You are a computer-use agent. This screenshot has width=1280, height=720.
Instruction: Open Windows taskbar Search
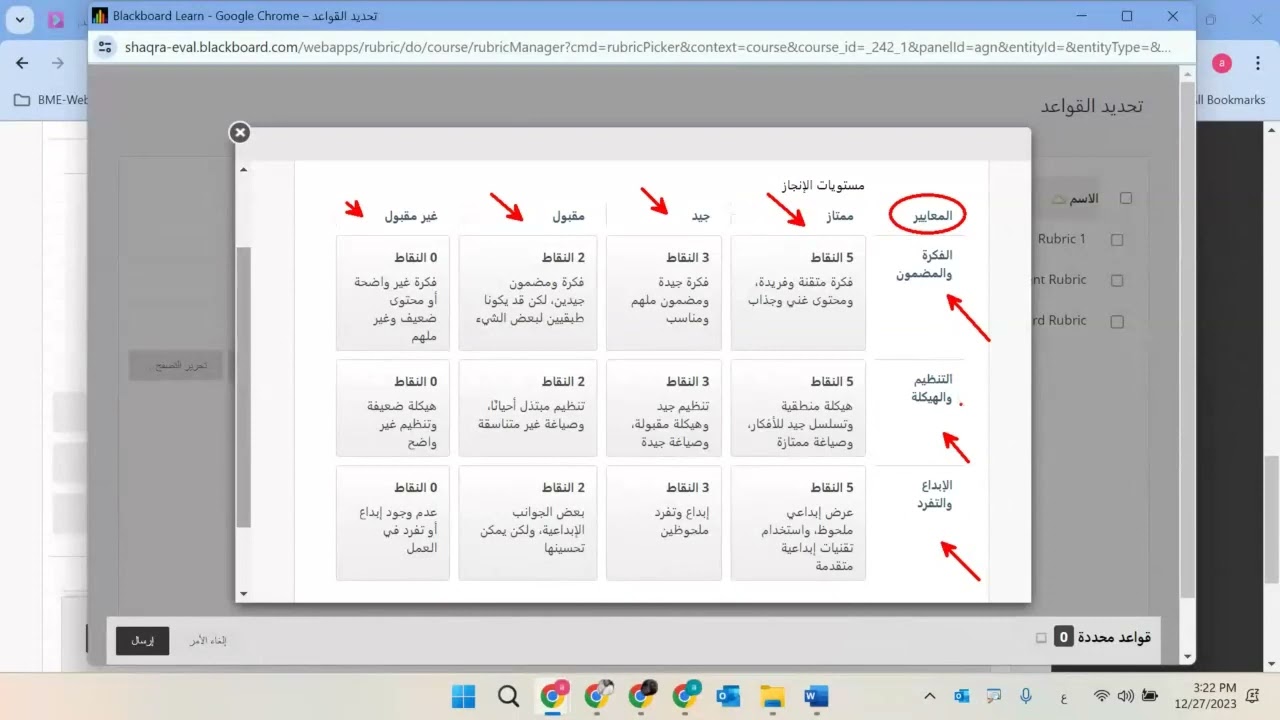508,696
